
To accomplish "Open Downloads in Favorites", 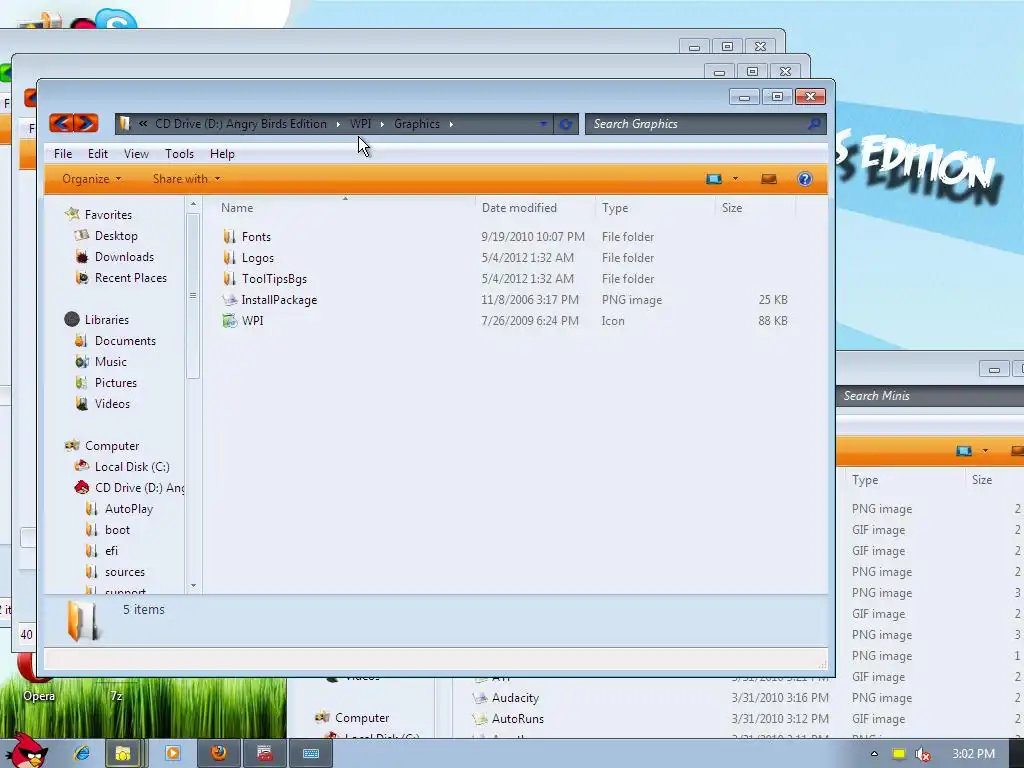I will 124,257.
